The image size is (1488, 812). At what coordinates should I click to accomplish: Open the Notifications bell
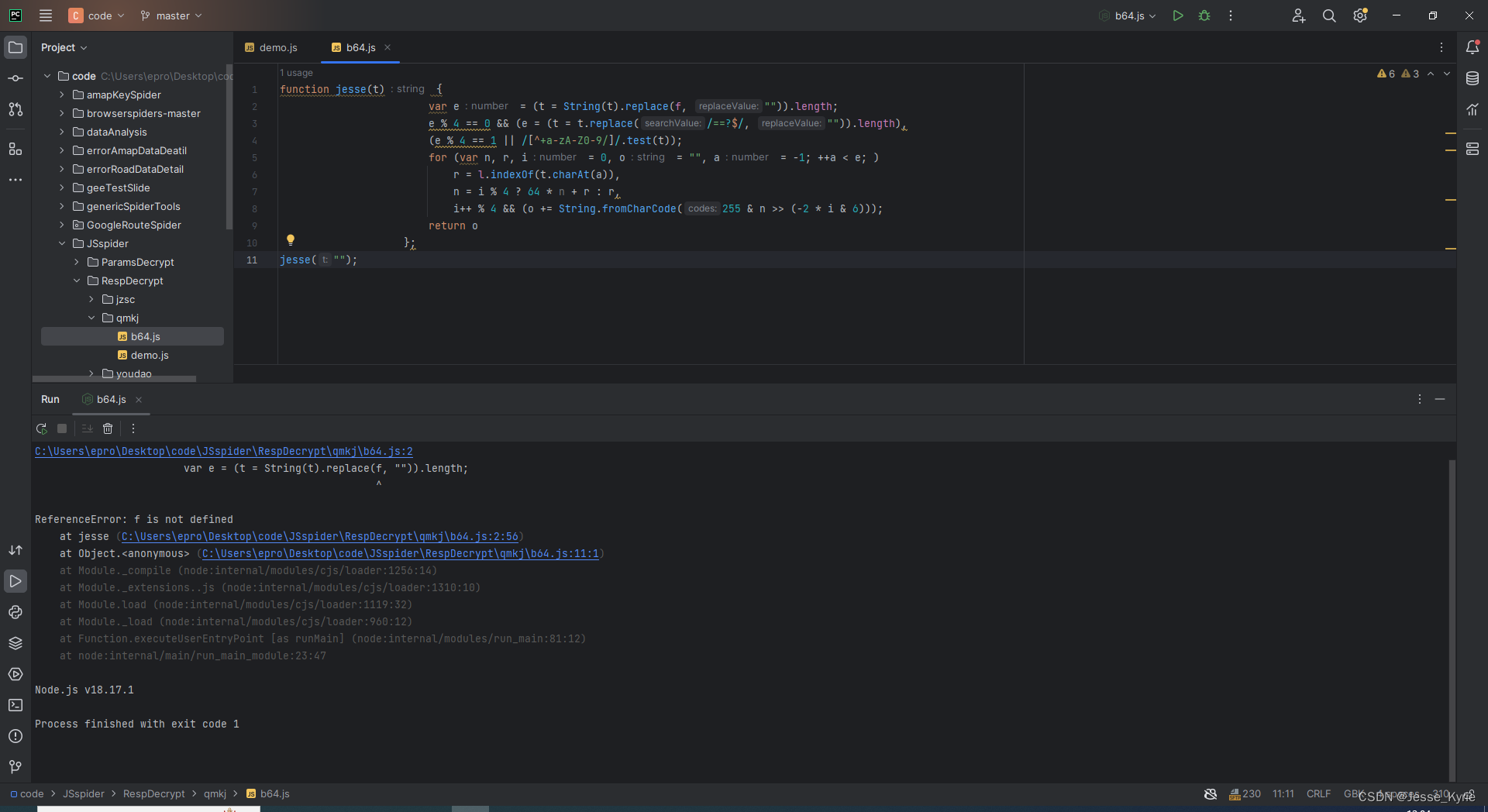point(1472,47)
